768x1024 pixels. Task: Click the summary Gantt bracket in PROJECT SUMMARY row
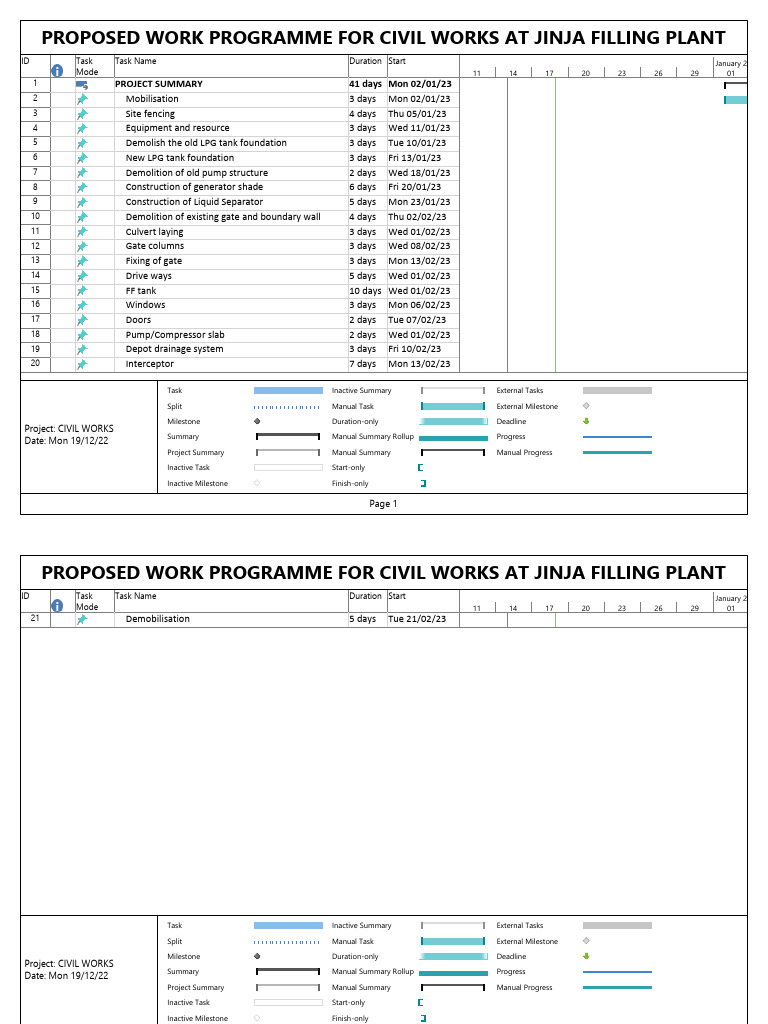735,85
